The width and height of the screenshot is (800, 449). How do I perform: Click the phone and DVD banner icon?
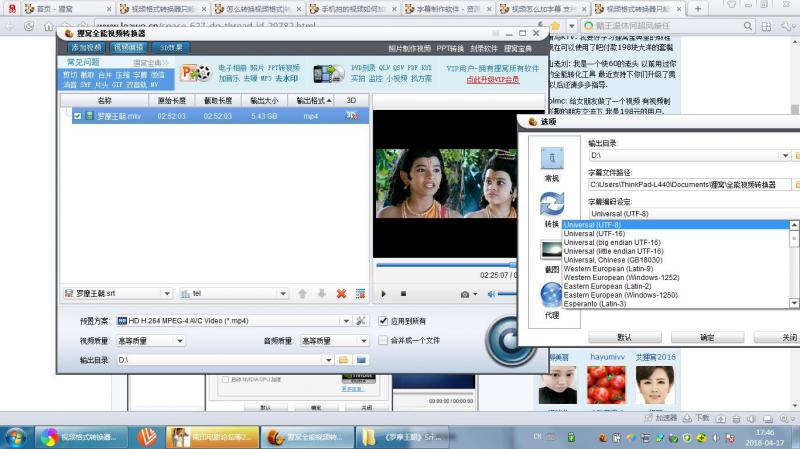point(329,73)
